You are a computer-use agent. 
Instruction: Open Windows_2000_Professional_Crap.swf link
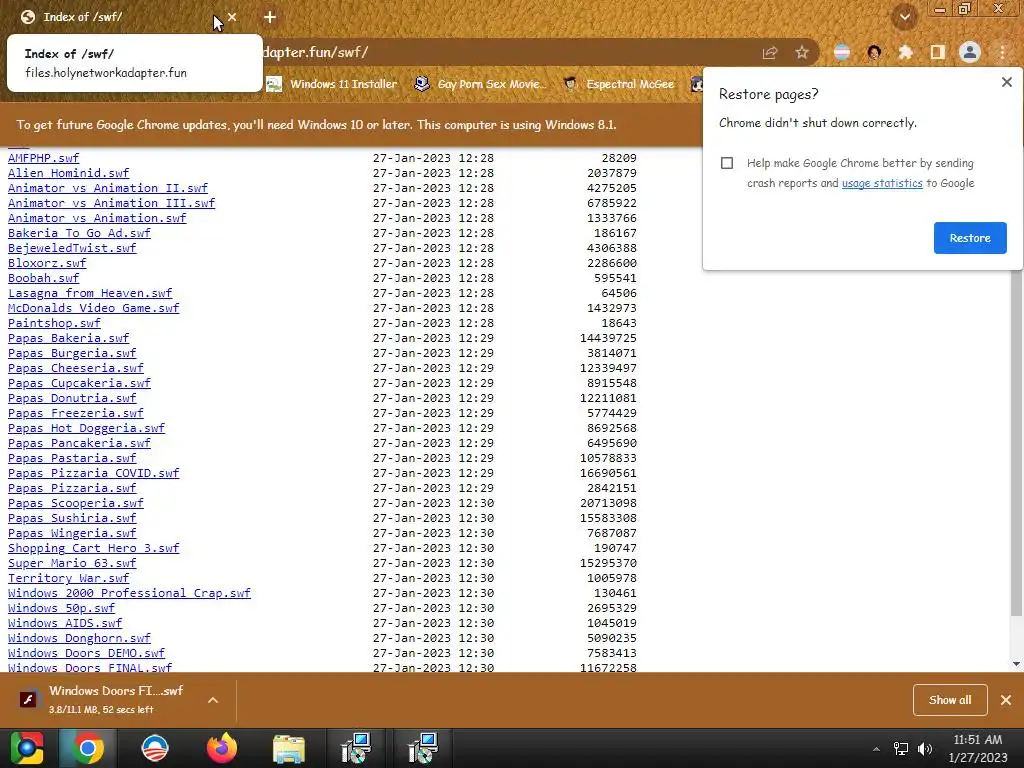point(129,594)
